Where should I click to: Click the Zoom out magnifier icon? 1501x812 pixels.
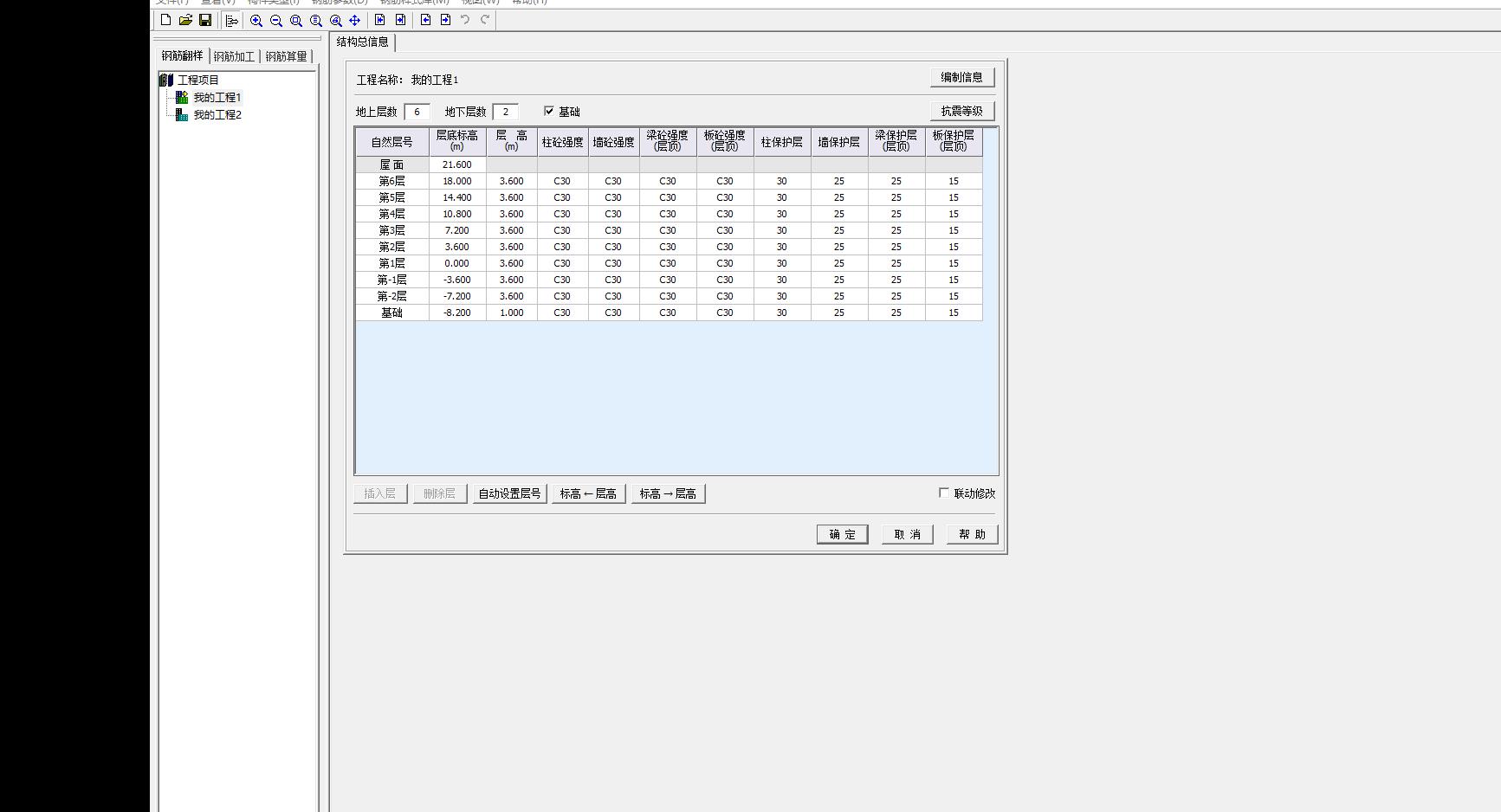276,21
